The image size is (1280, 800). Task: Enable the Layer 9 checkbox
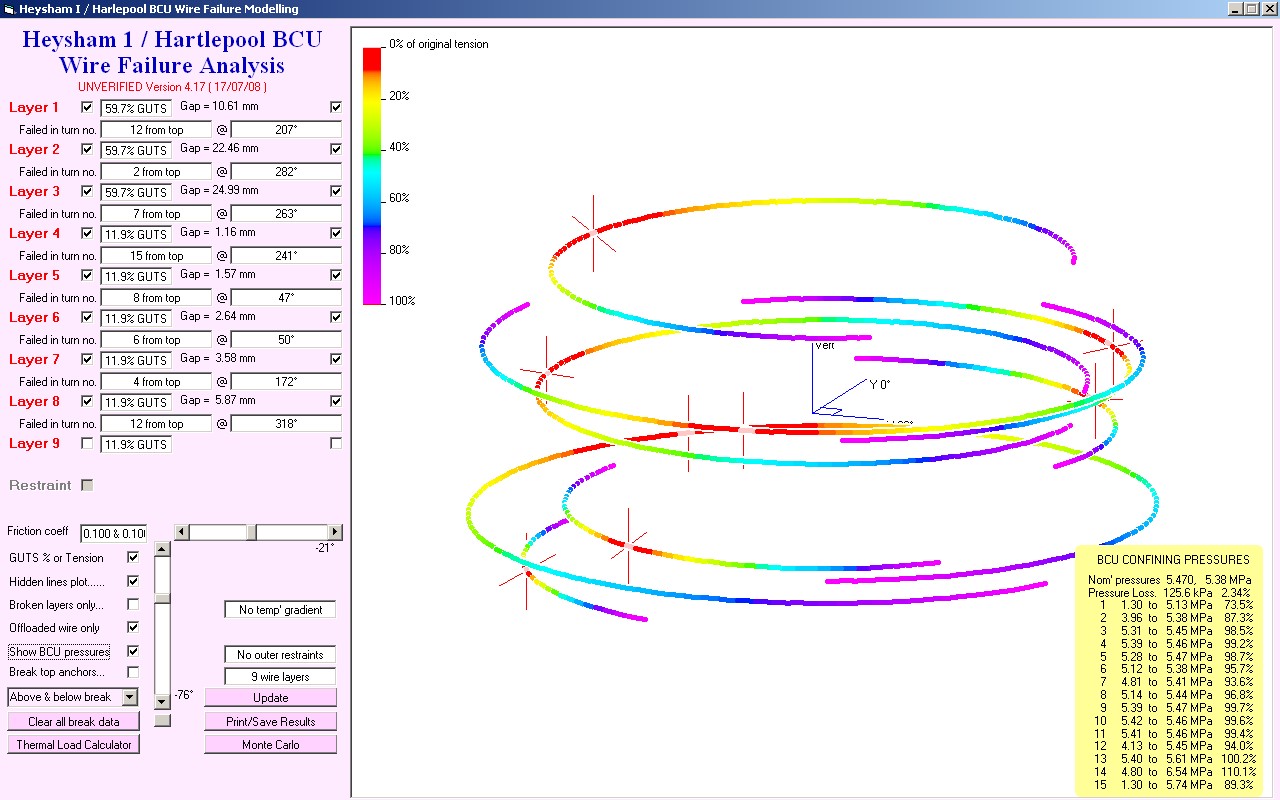(x=87, y=443)
